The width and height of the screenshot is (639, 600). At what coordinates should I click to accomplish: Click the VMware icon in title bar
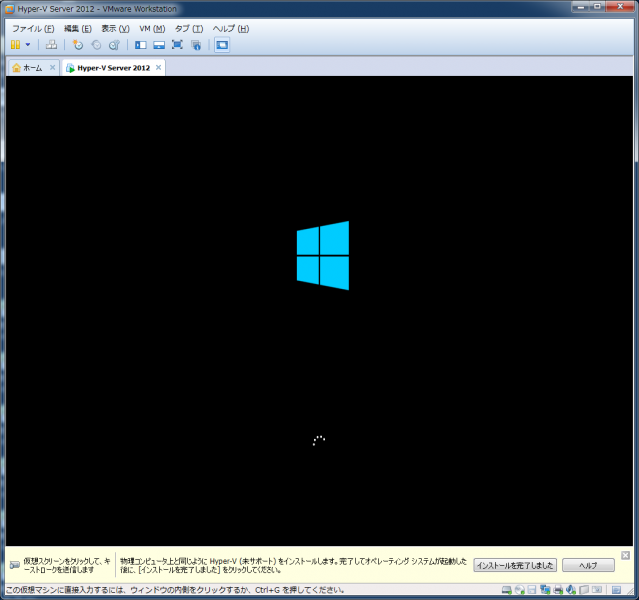click(x=9, y=9)
